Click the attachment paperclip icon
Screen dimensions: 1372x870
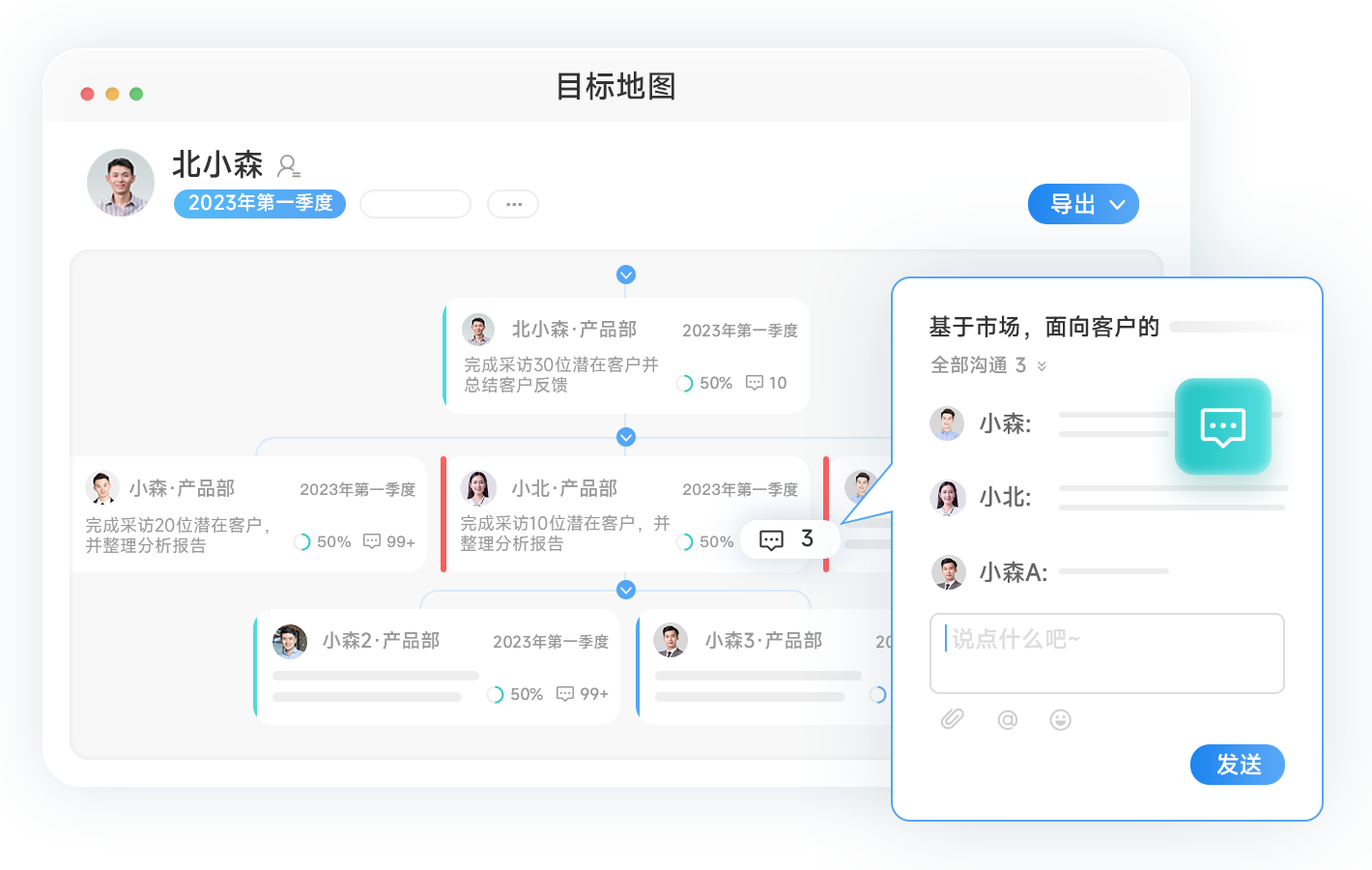click(x=953, y=719)
